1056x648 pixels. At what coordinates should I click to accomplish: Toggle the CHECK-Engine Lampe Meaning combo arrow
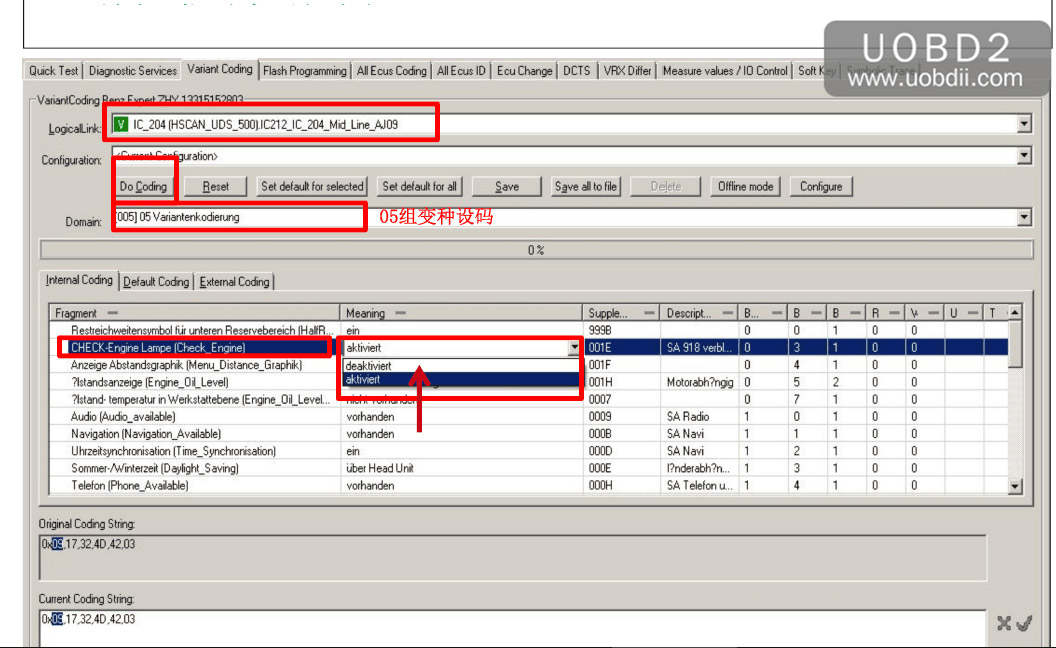573,348
